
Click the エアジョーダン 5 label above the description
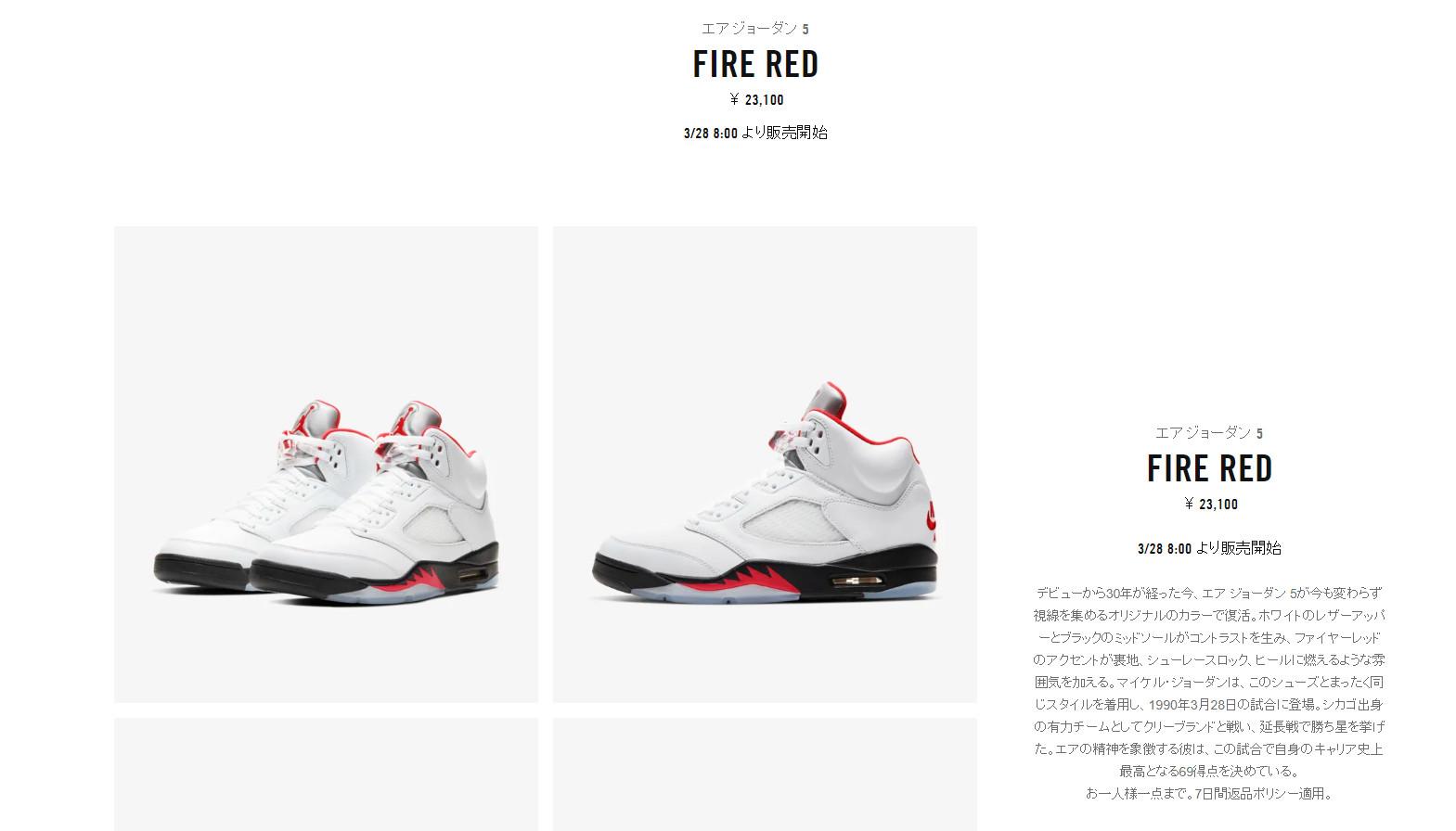1209,433
